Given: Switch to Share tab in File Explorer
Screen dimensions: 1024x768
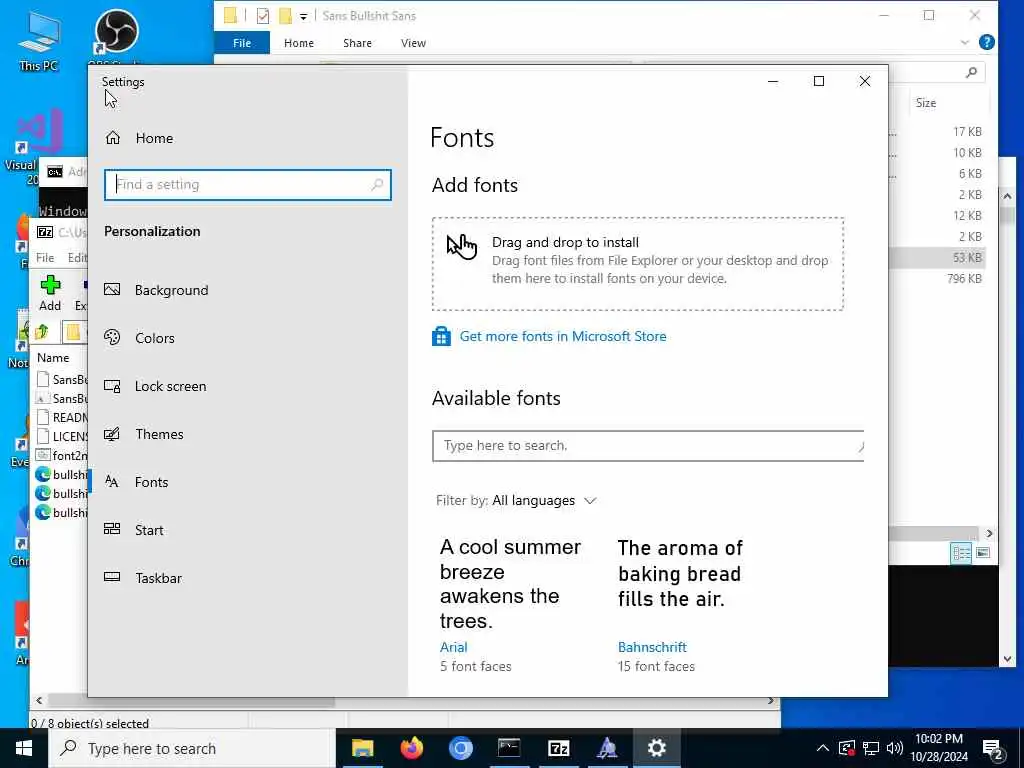Looking at the screenshot, I should click(x=357, y=43).
